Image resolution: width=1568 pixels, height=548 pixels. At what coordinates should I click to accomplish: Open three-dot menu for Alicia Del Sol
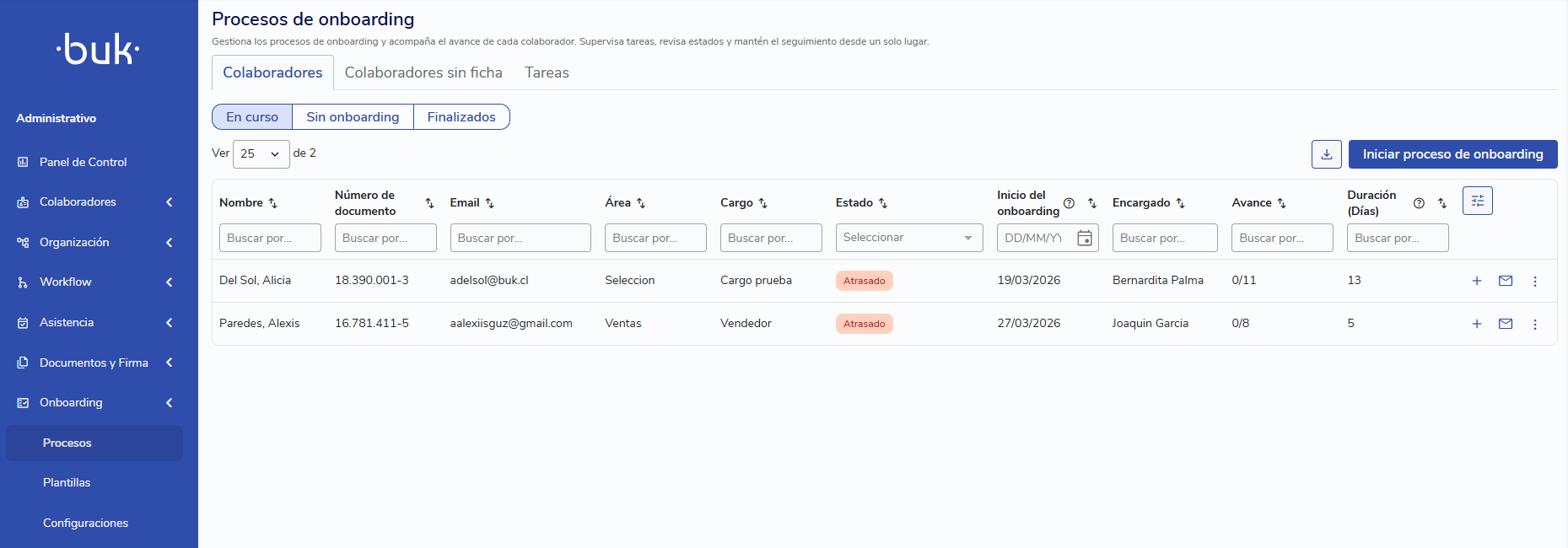[x=1534, y=281]
